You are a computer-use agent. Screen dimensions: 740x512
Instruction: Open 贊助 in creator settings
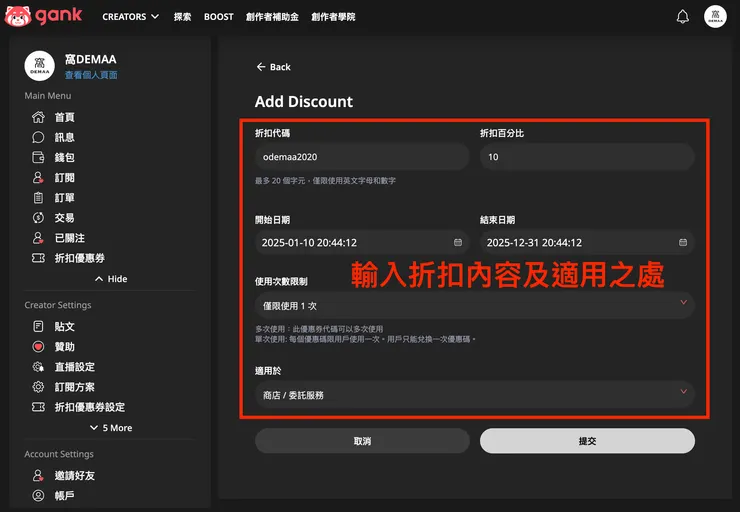coord(65,347)
